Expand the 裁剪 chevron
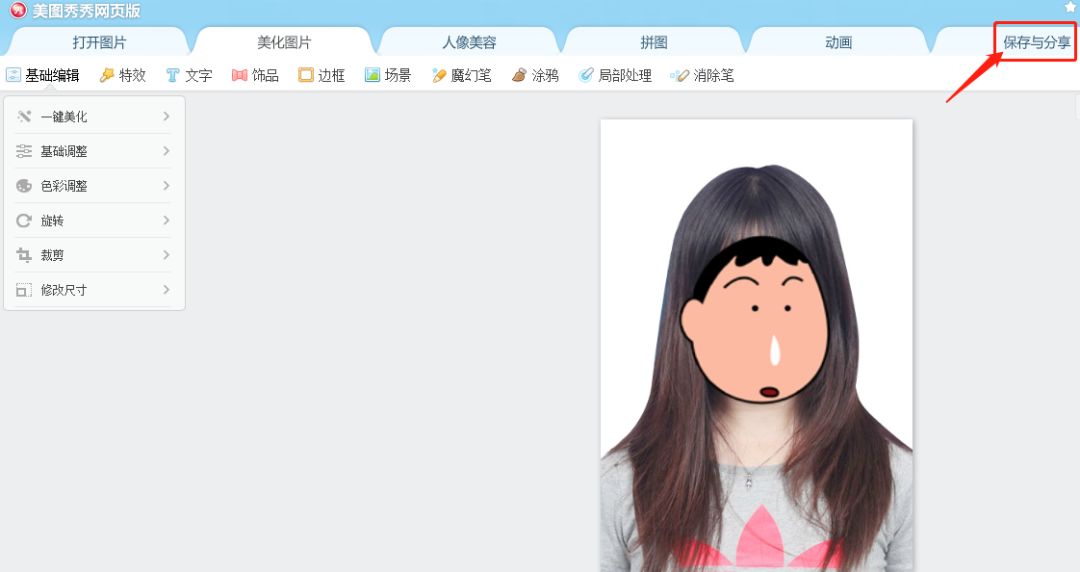The height and width of the screenshot is (572, 1080). click(x=166, y=255)
